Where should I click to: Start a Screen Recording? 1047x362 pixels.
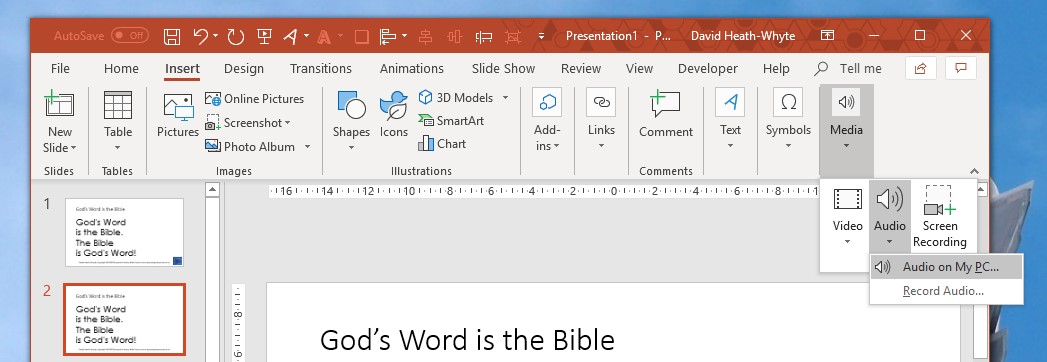[939, 217]
